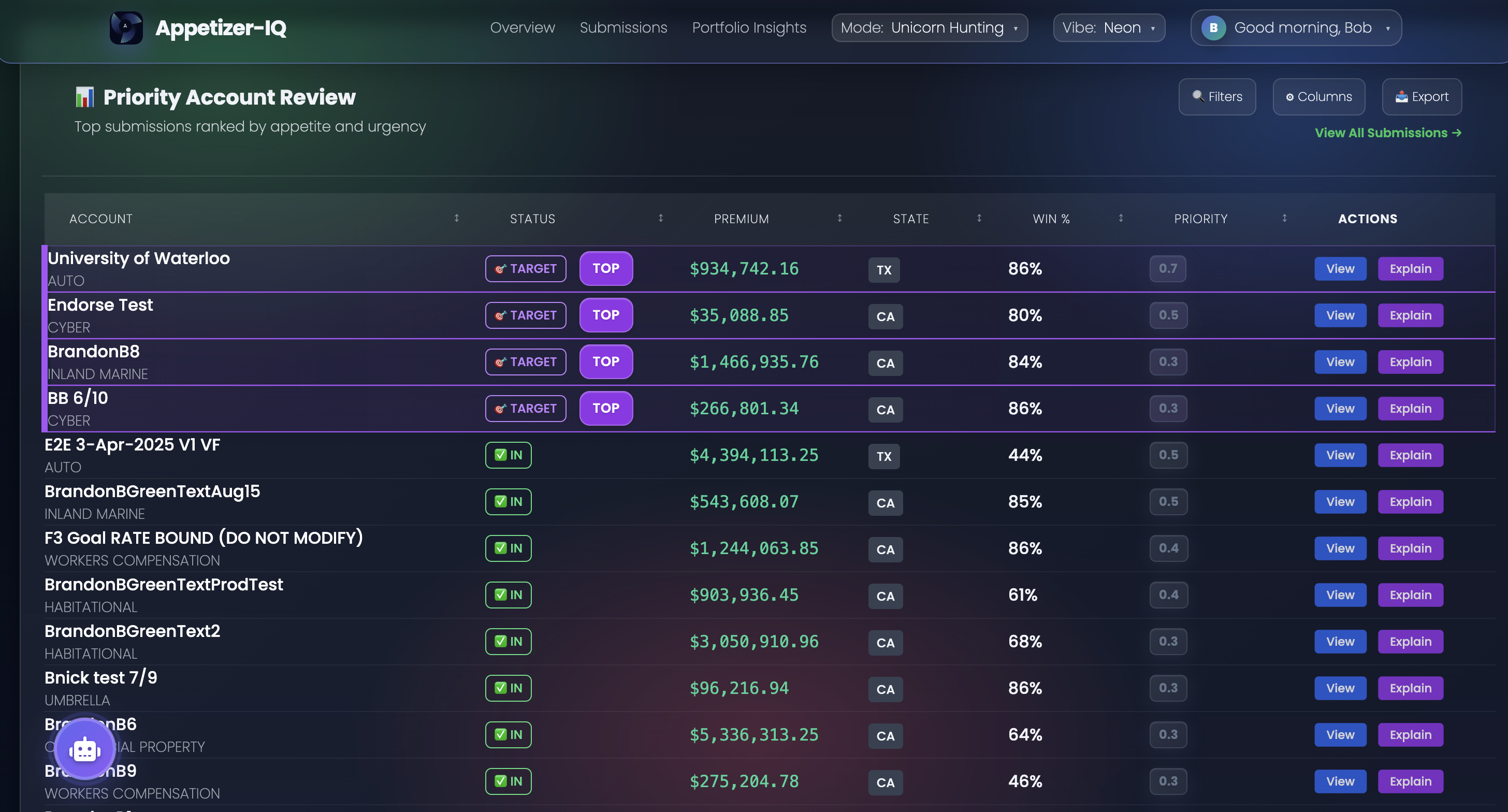Expand the Vibe Neon dropdown

pyautogui.click(x=1108, y=27)
